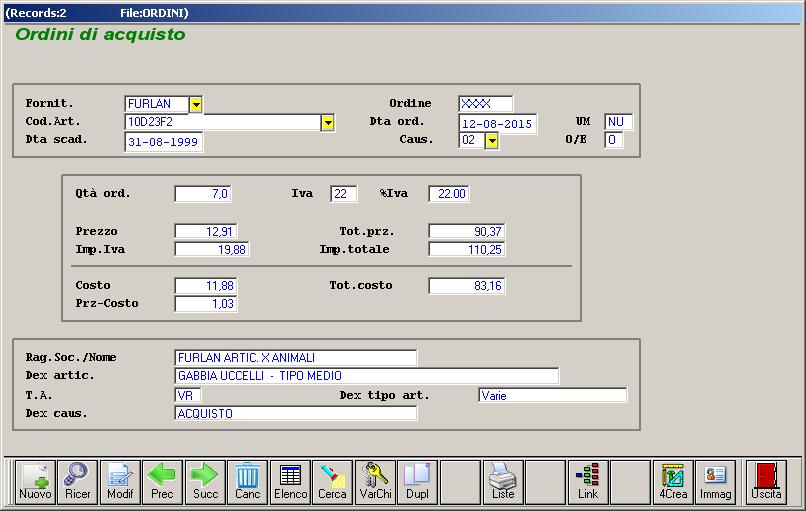Go to next record with Succ arrow

coord(205,482)
